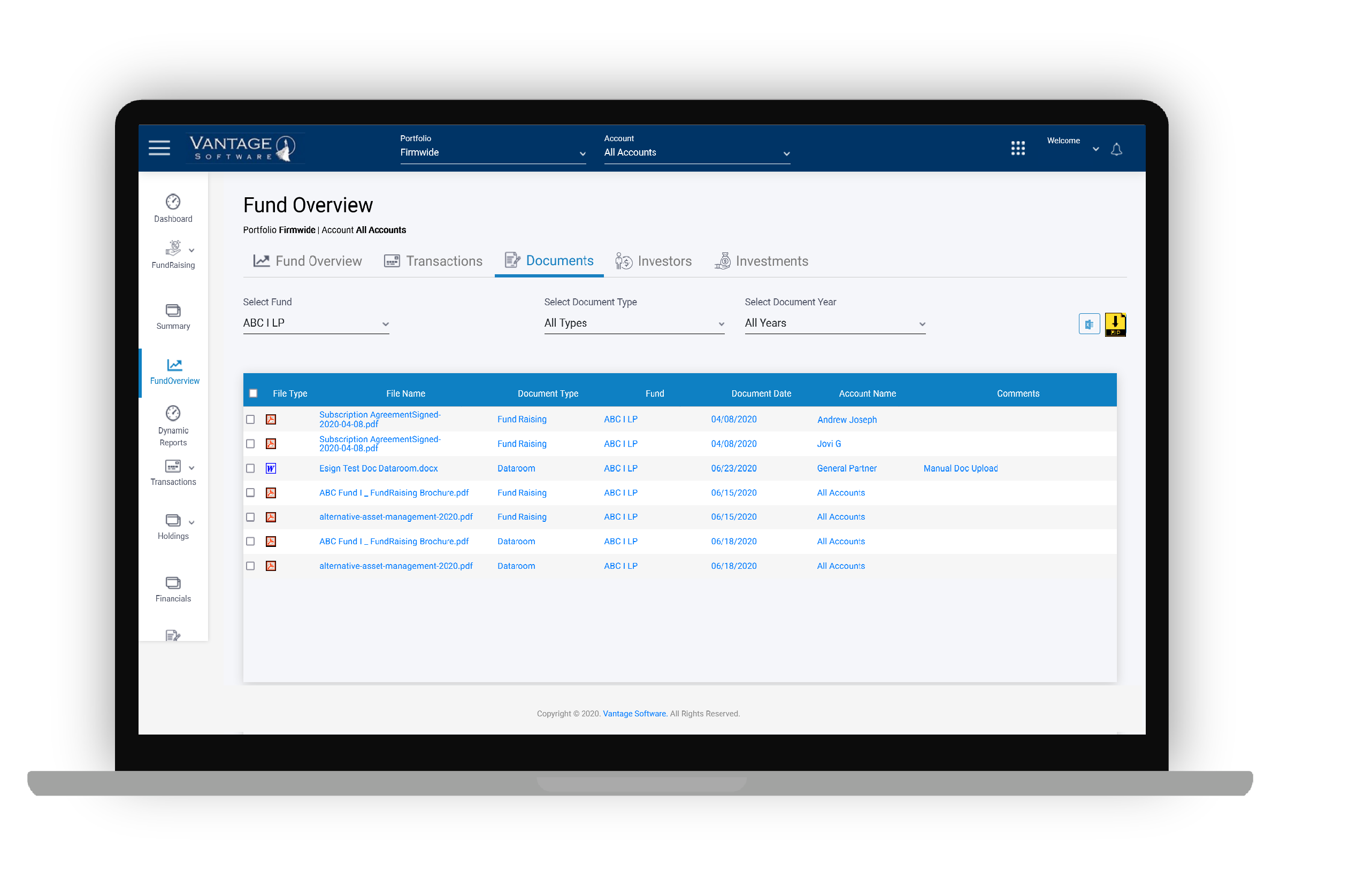Export the document list to Excel
This screenshot has width=1364, height=896.
tap(1089, 323)
